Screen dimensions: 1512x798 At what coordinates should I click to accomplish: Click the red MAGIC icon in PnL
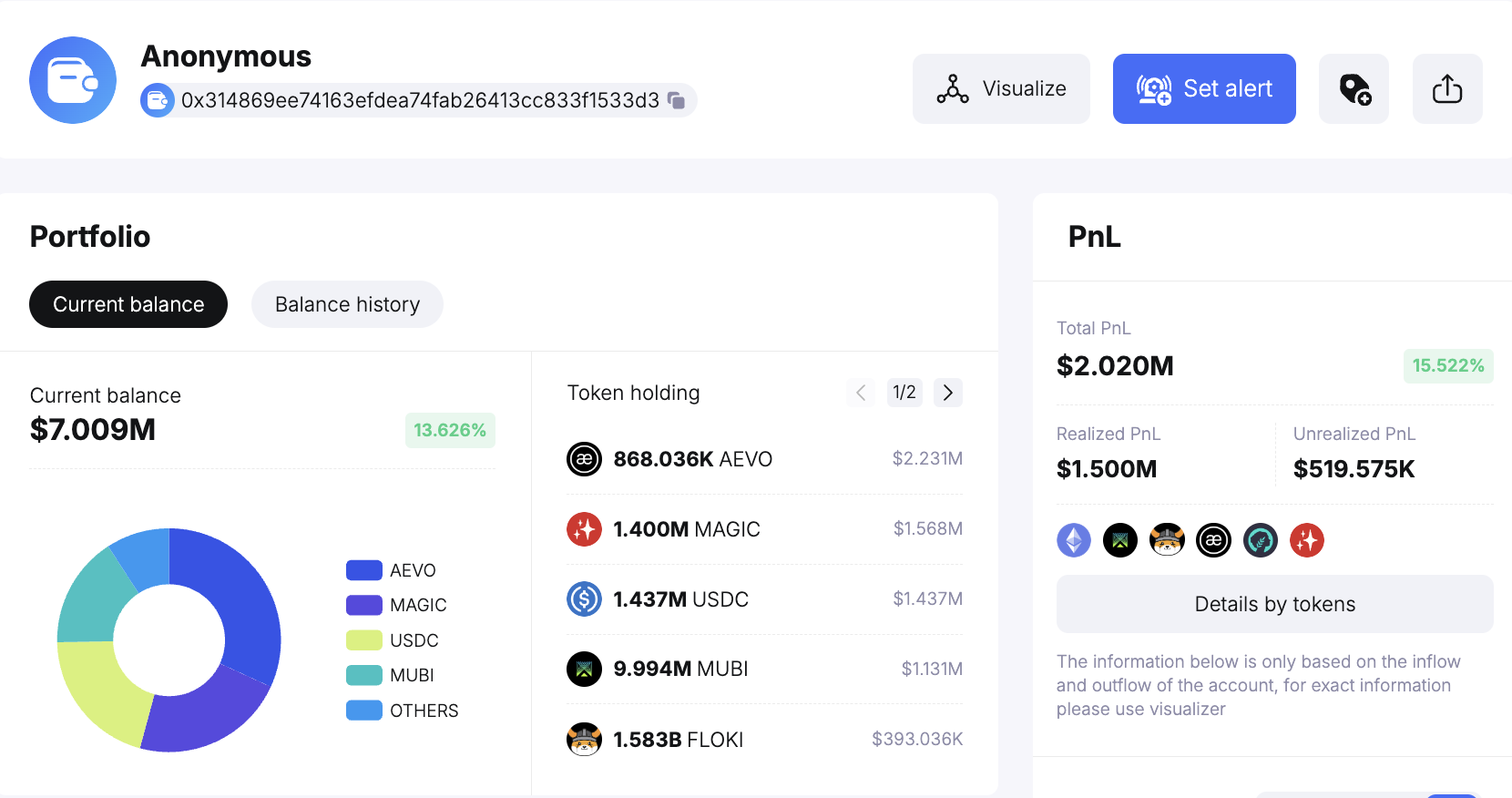click(x=1307, y=540)
